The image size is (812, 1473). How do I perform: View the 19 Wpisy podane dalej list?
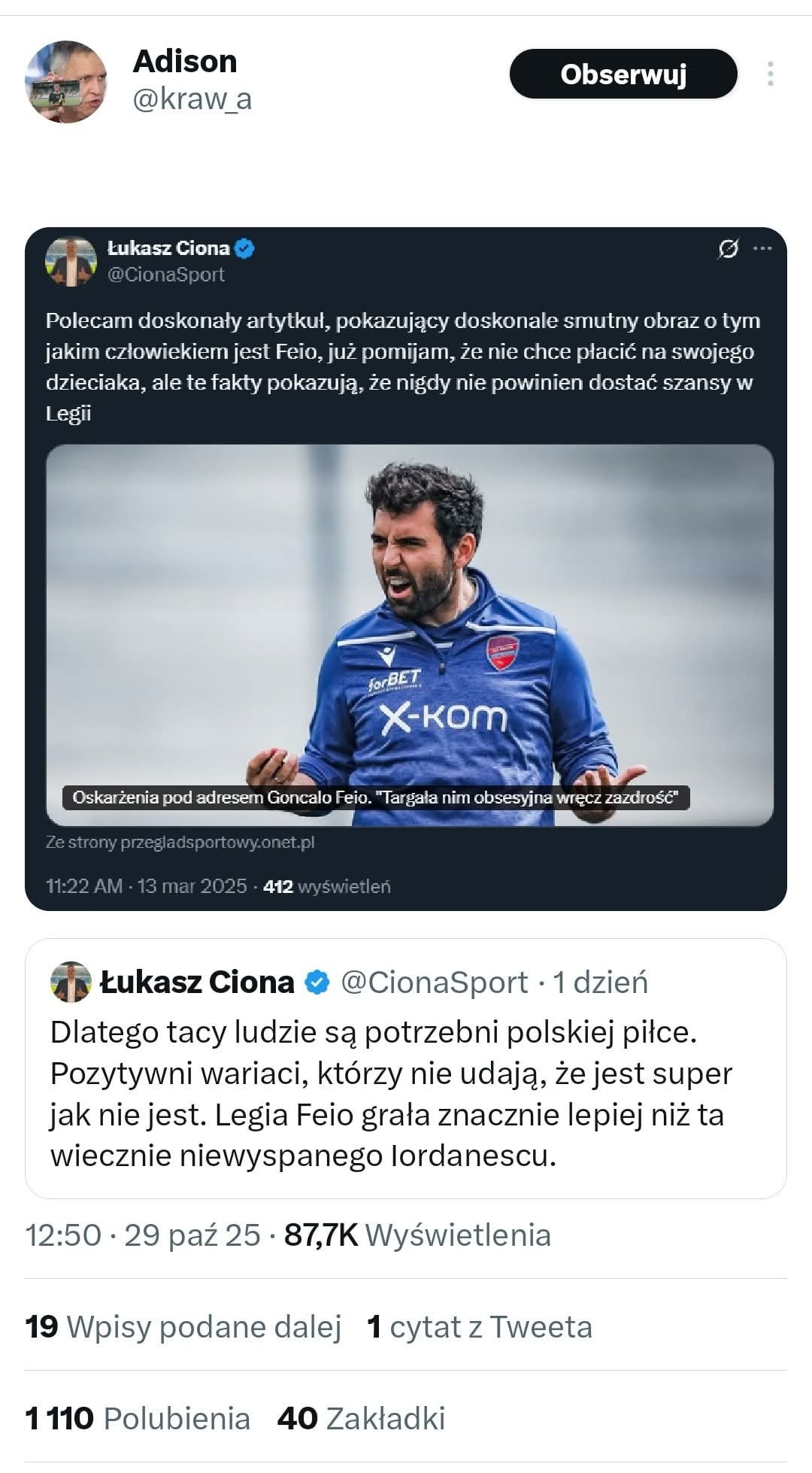[x=183, y=1326]
